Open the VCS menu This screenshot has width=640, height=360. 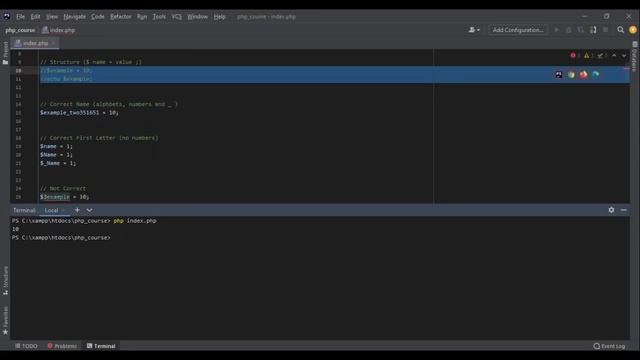pos(176,17)
